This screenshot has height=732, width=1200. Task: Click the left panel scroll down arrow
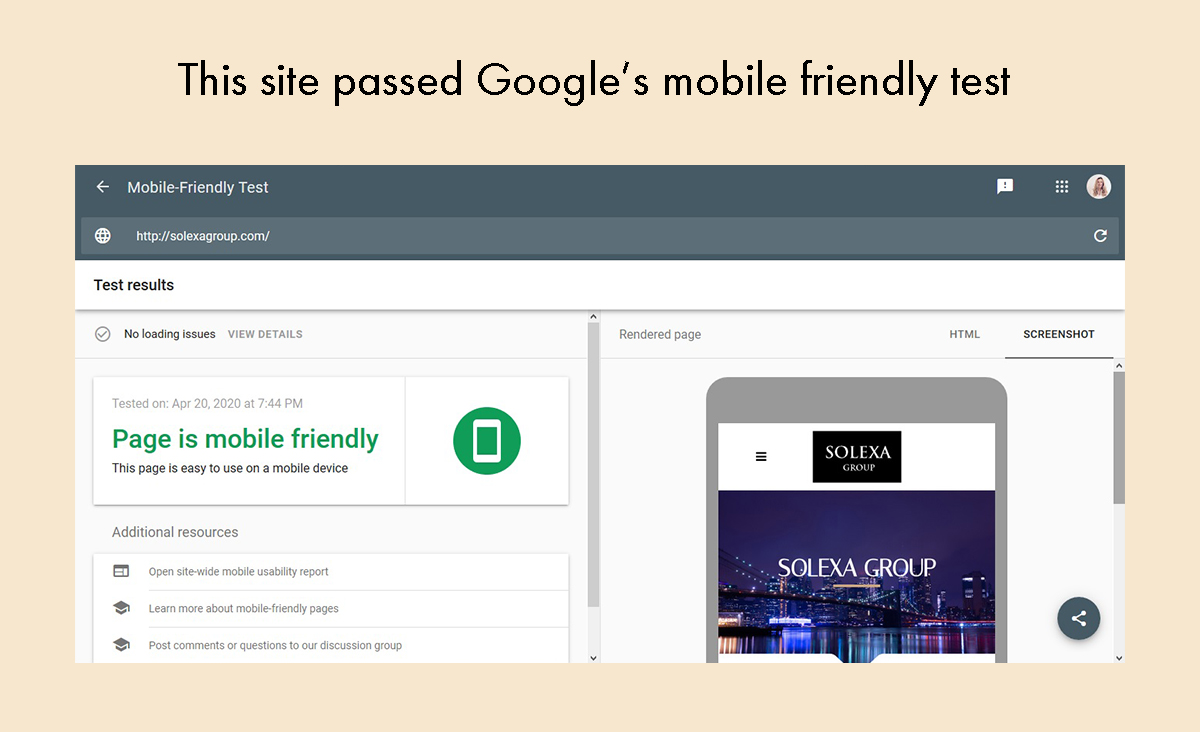[593, 657]
